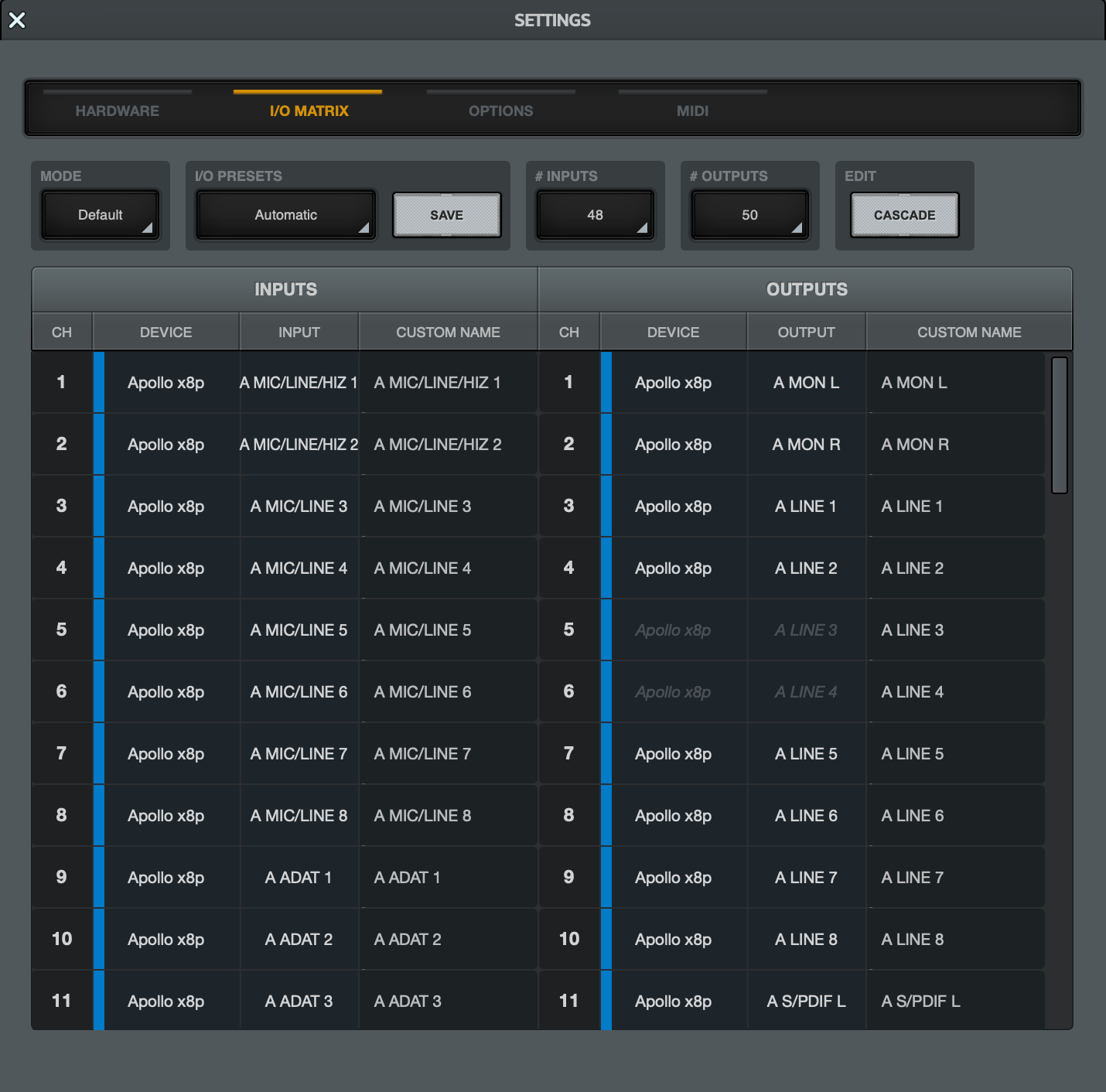Select output channel 5 dimmed A LINE 3
The image size is (1106, 1092).
coord(806,630)
